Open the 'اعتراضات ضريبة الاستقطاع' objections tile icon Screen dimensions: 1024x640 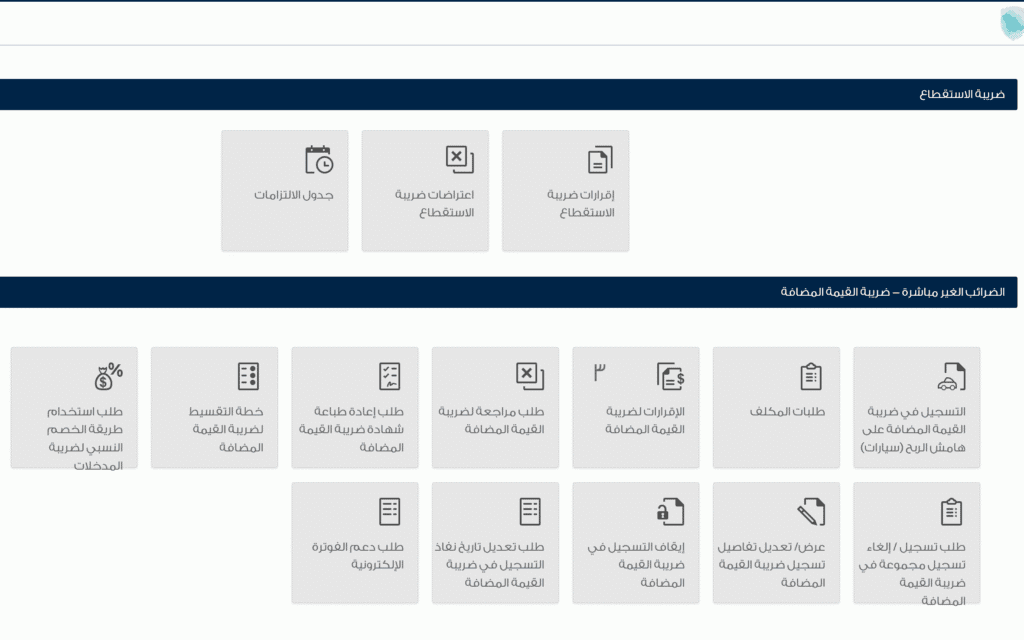tap(459, 160)
